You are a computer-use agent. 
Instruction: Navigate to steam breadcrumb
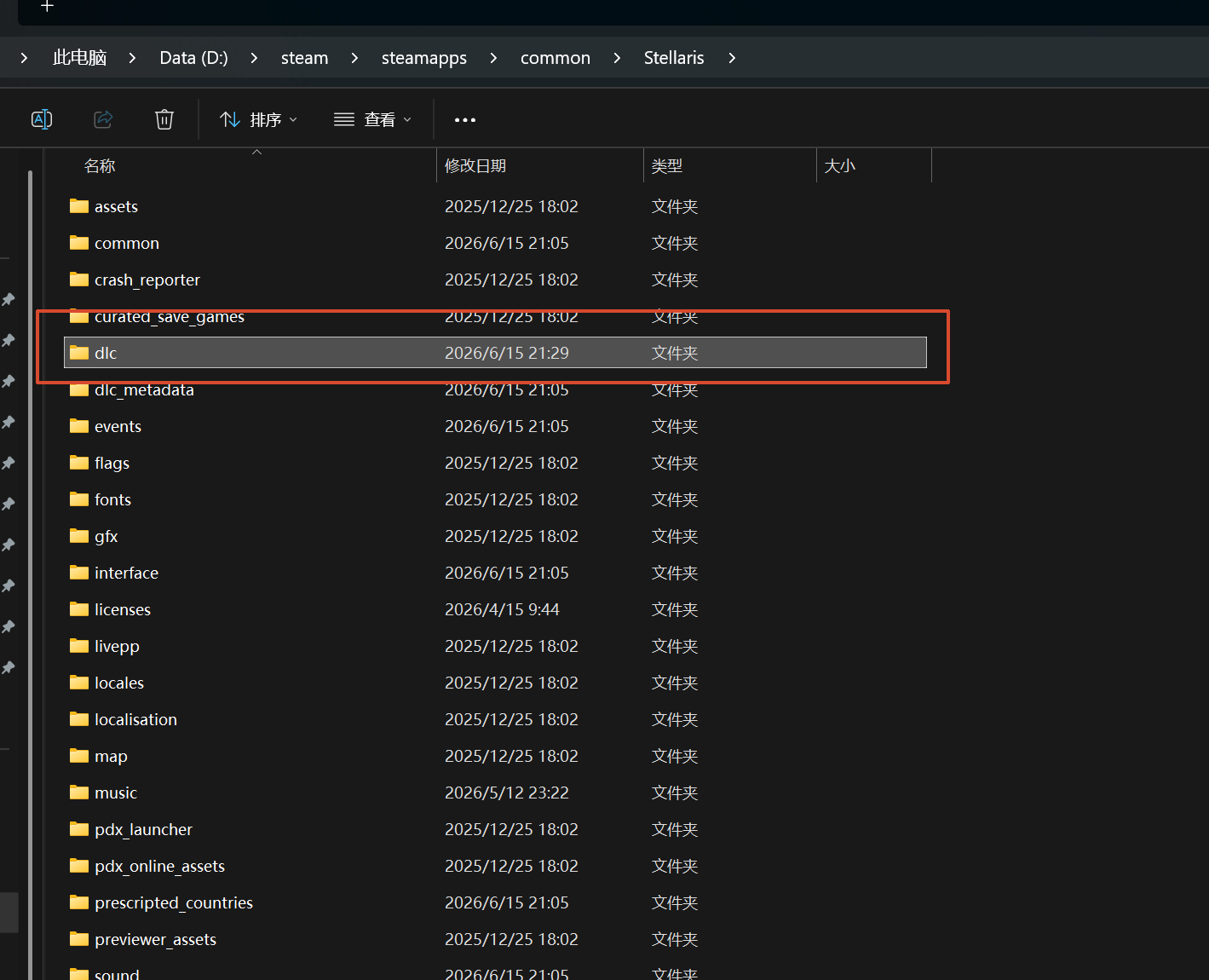click(304, 58)
